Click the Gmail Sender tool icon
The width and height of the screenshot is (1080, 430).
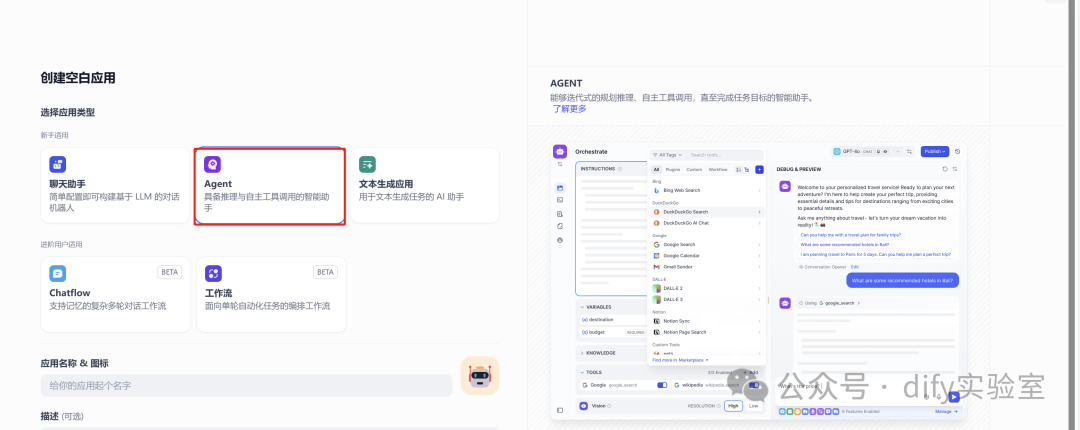click(x=656, y=267)
